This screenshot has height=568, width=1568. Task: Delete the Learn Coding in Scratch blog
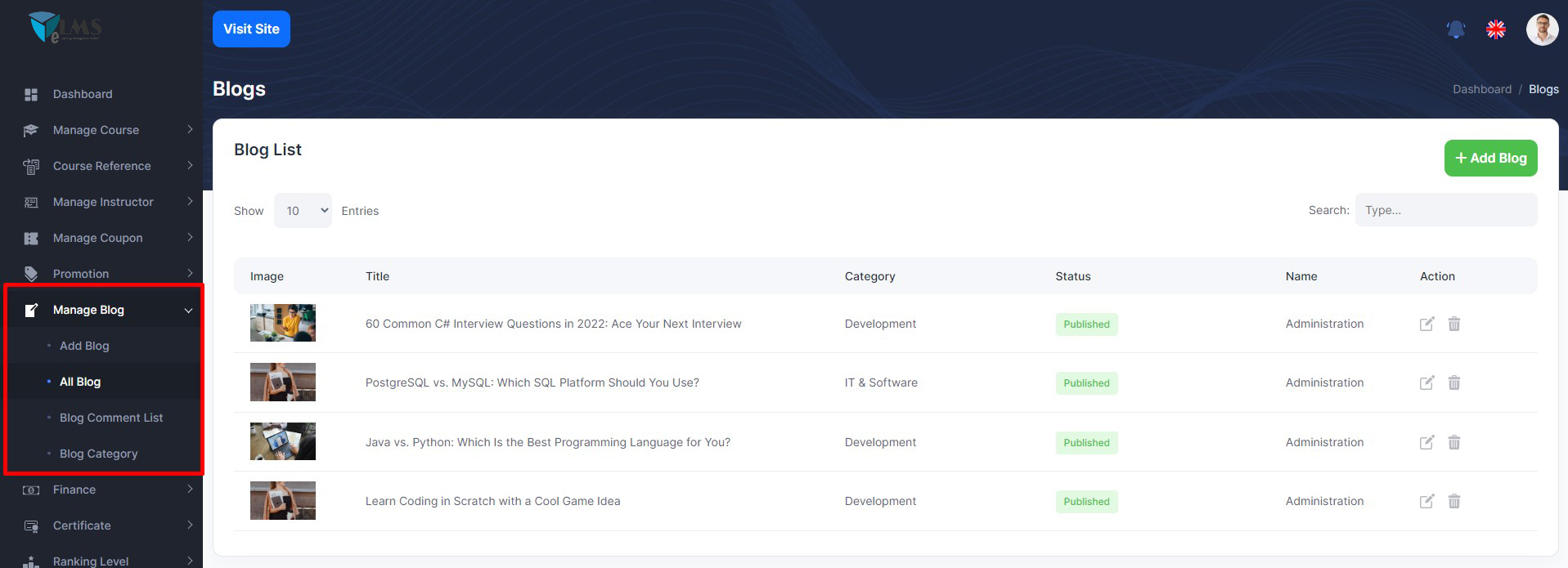point(1454,501)
